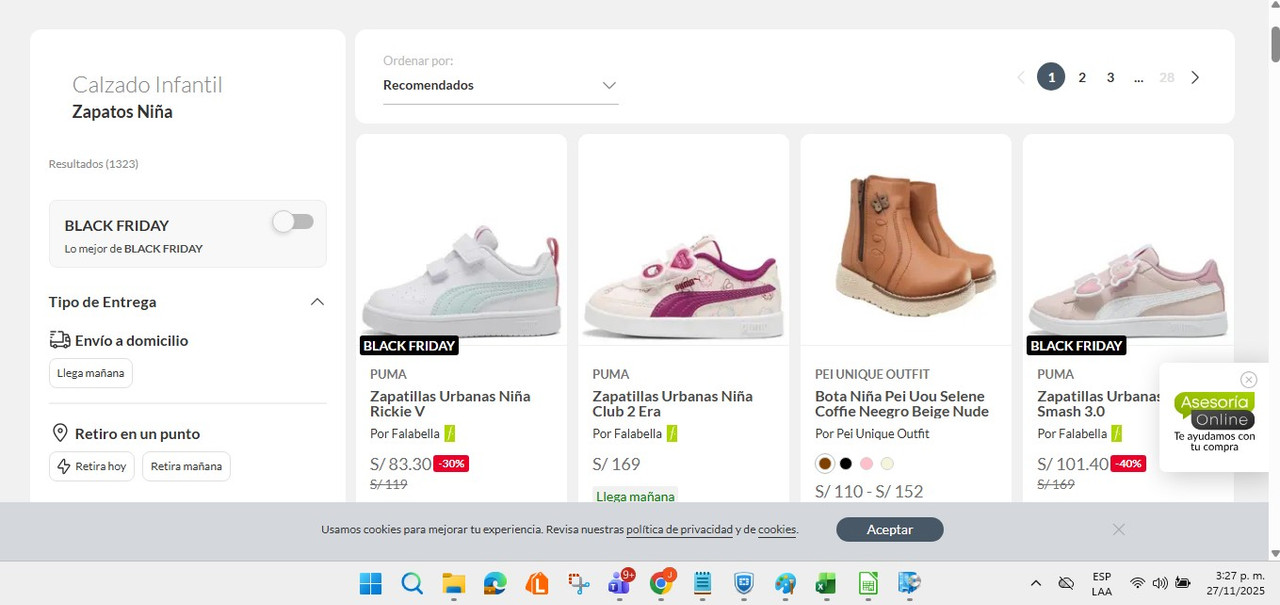Viewport: 1280px width, 605px height.
Task: Choose the brown color swatch for Pei boot
Action: (825, 463)
